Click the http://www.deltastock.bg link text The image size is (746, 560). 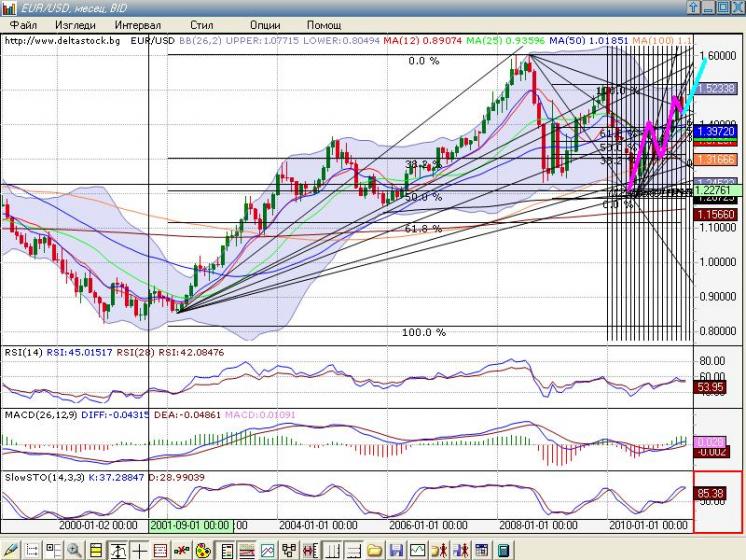(x=62, y=40)
